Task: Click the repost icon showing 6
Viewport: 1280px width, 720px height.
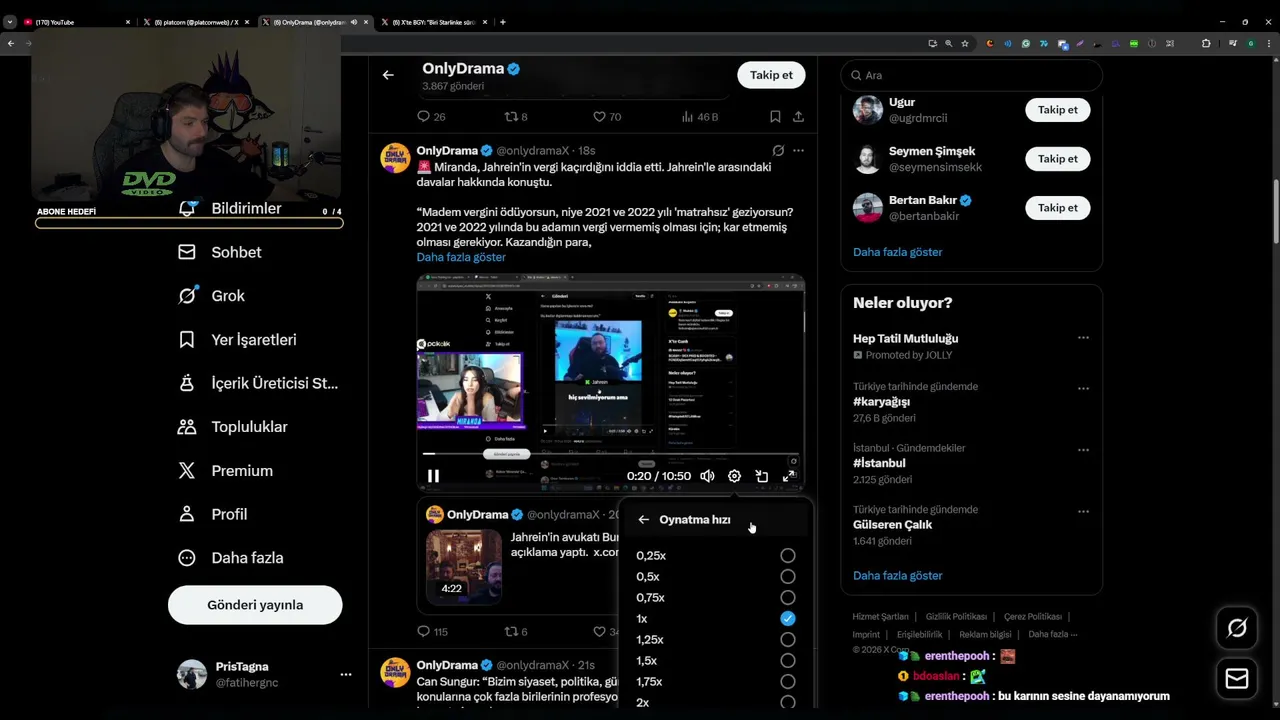Action: 510,632
